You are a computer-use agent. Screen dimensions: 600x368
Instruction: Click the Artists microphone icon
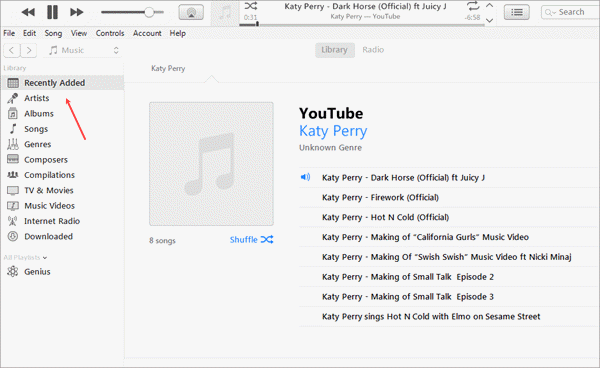pyautogui.click(x=13, y=98)
